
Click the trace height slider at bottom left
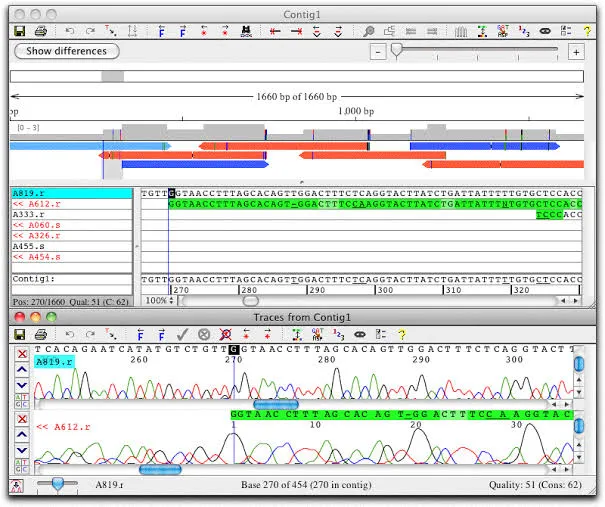(x=57, y=484)
